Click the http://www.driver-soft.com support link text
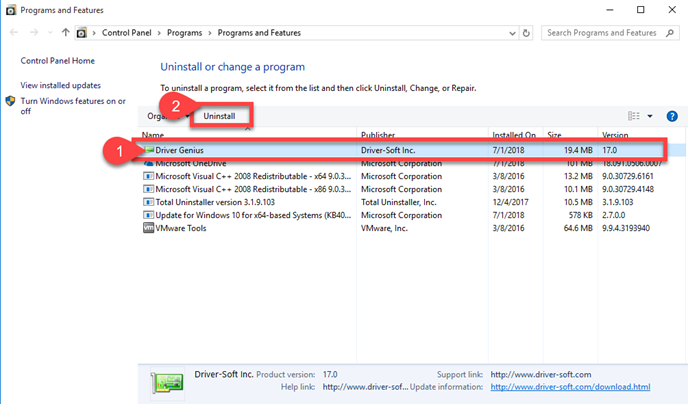 (x=541, y=375)
